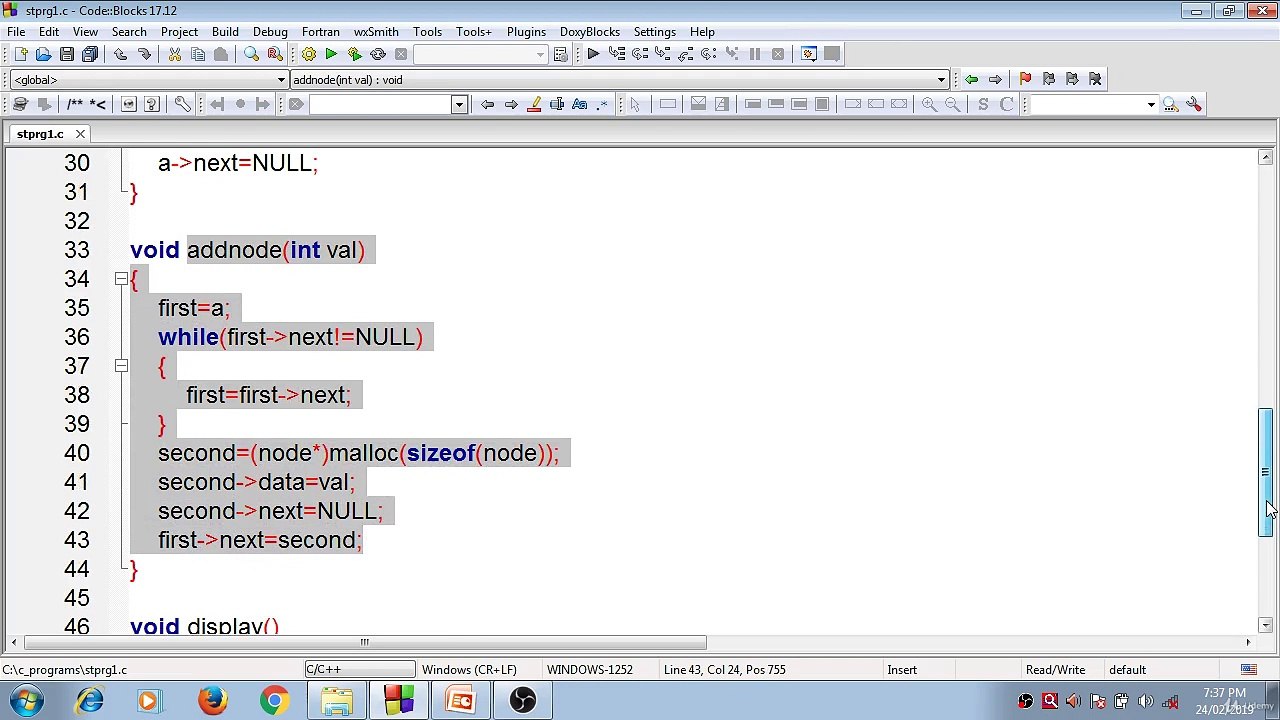Viewport: 1280px width, 720px height.
Task: Click the toggle bookmark red flag icon
Action: (1025, 79)
